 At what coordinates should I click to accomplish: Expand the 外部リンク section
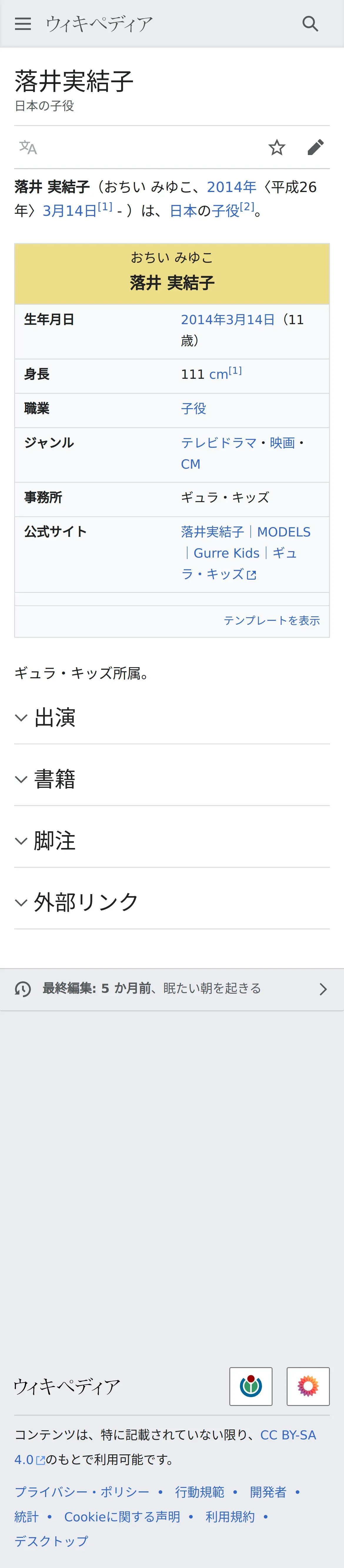click(85, 902)
